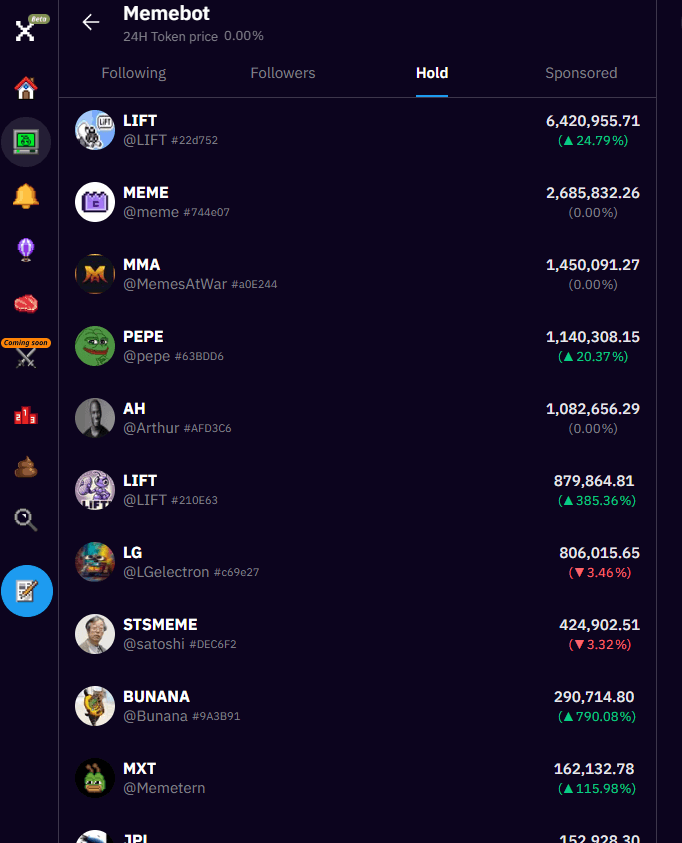
Task: Open notifications bell
Action: tap(26, 196)
